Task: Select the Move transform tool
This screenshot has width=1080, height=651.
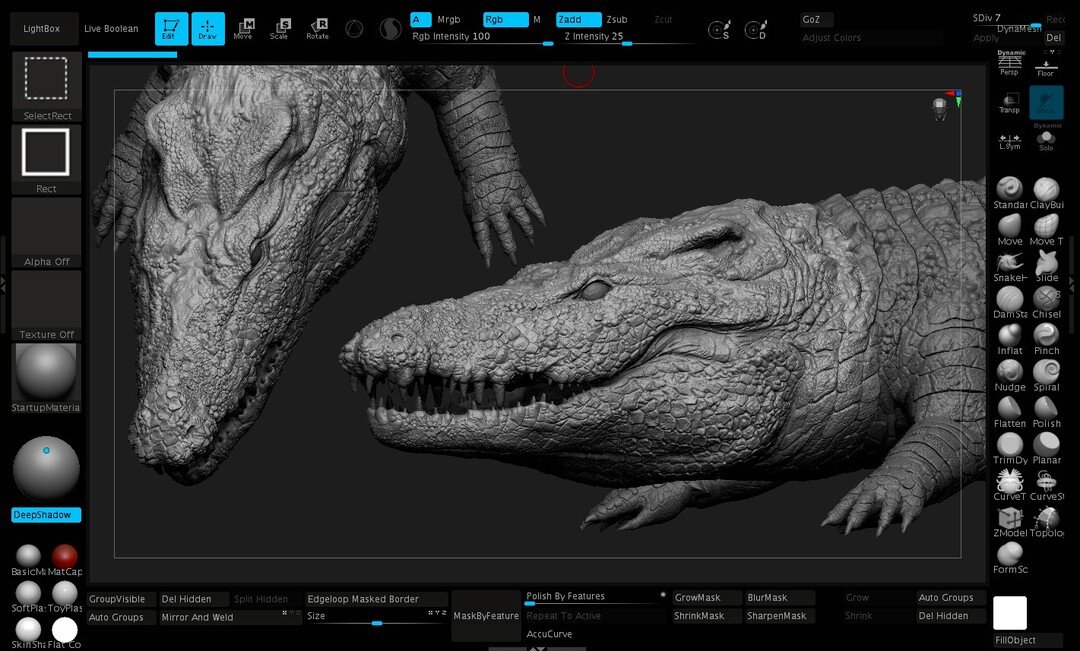Action: coord(243,29)
